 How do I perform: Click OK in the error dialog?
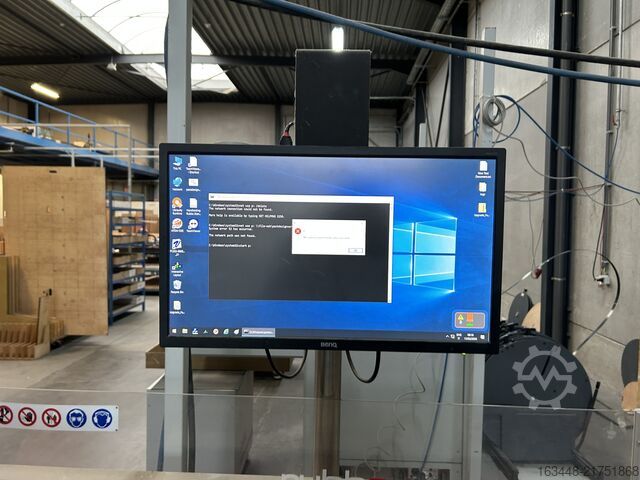(x=356, y=251)
